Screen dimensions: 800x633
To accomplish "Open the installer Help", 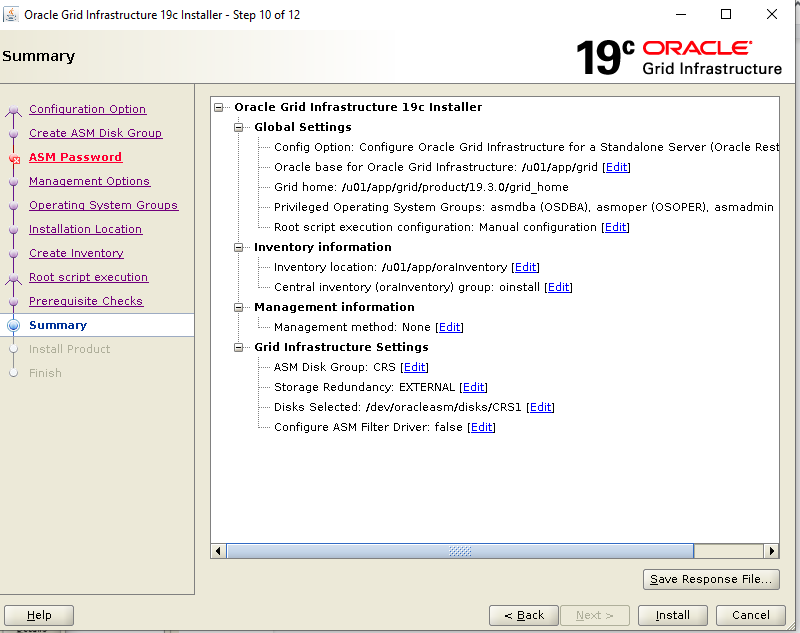I will (39, 615).
